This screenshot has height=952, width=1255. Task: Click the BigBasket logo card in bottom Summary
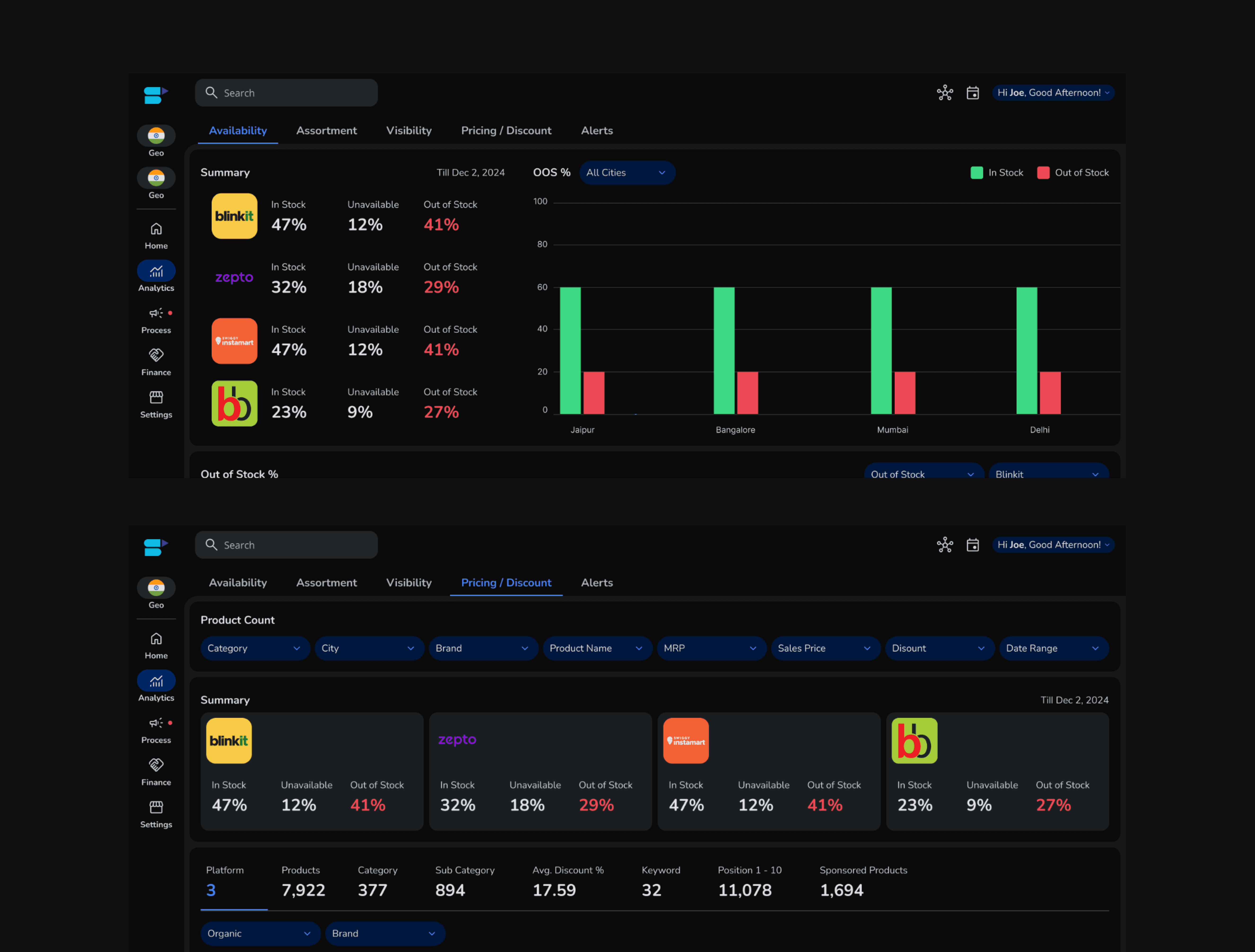(914, 740)
